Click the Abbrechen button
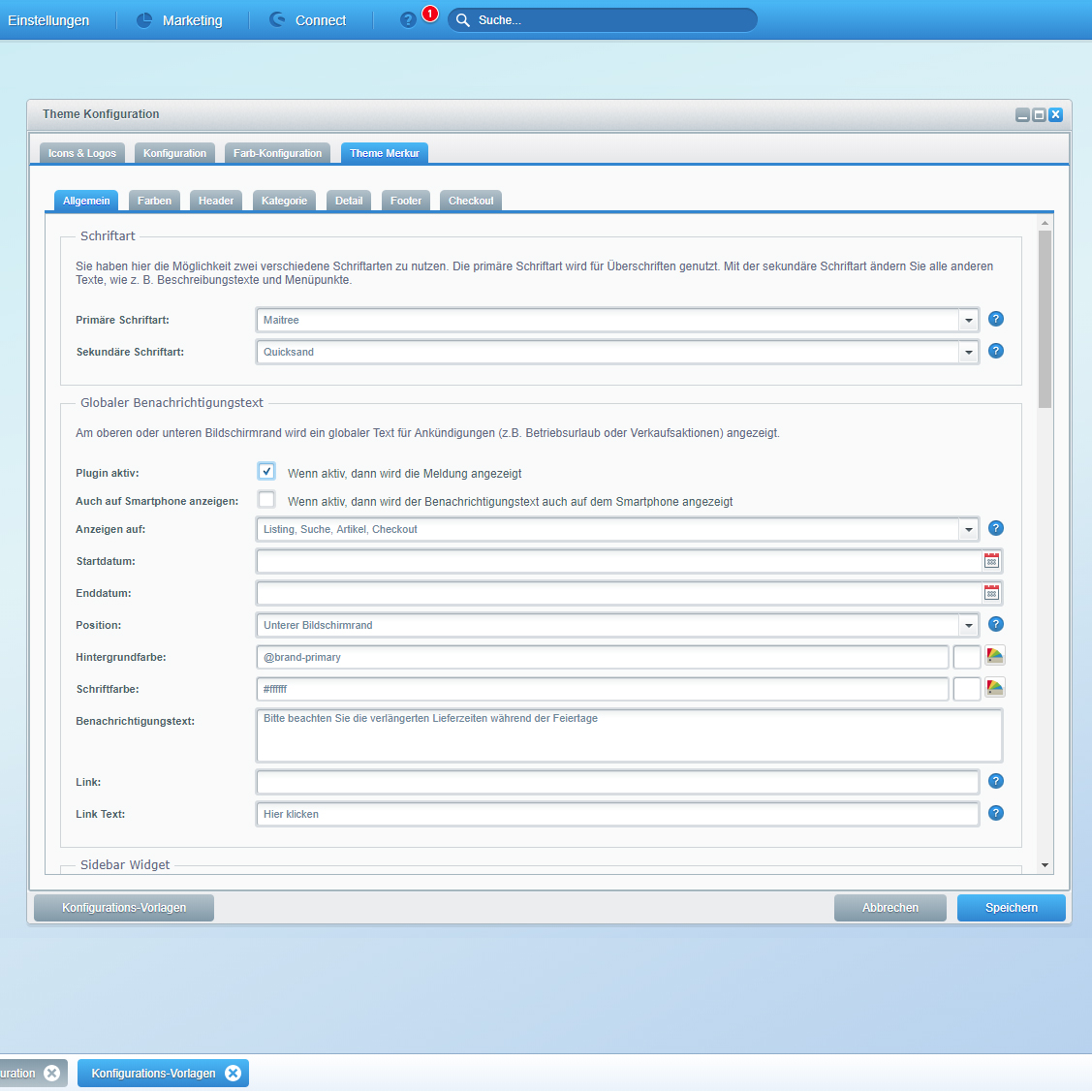 [889, 908]
